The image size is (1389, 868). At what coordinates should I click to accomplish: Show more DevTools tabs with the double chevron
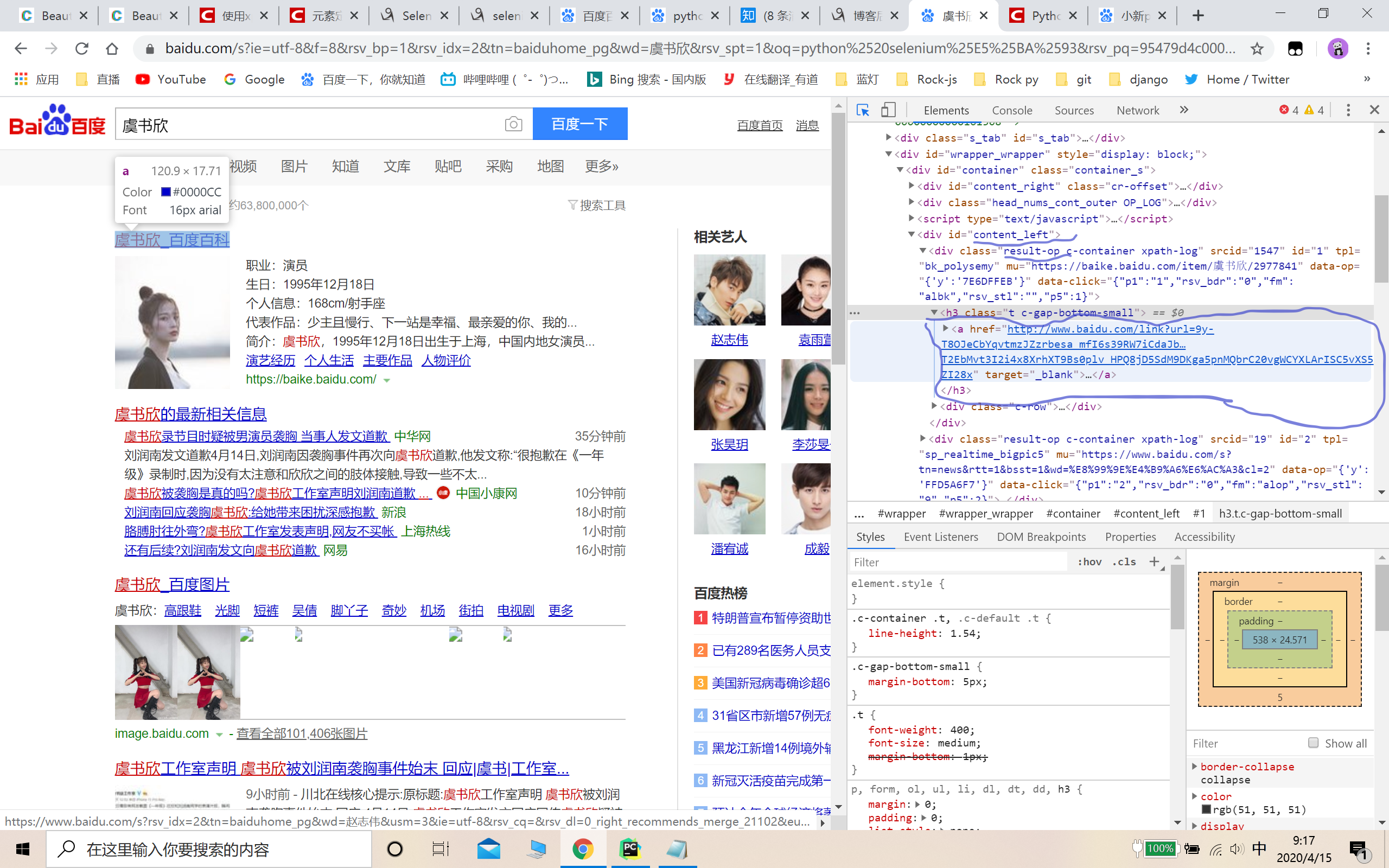[1183, 110]
